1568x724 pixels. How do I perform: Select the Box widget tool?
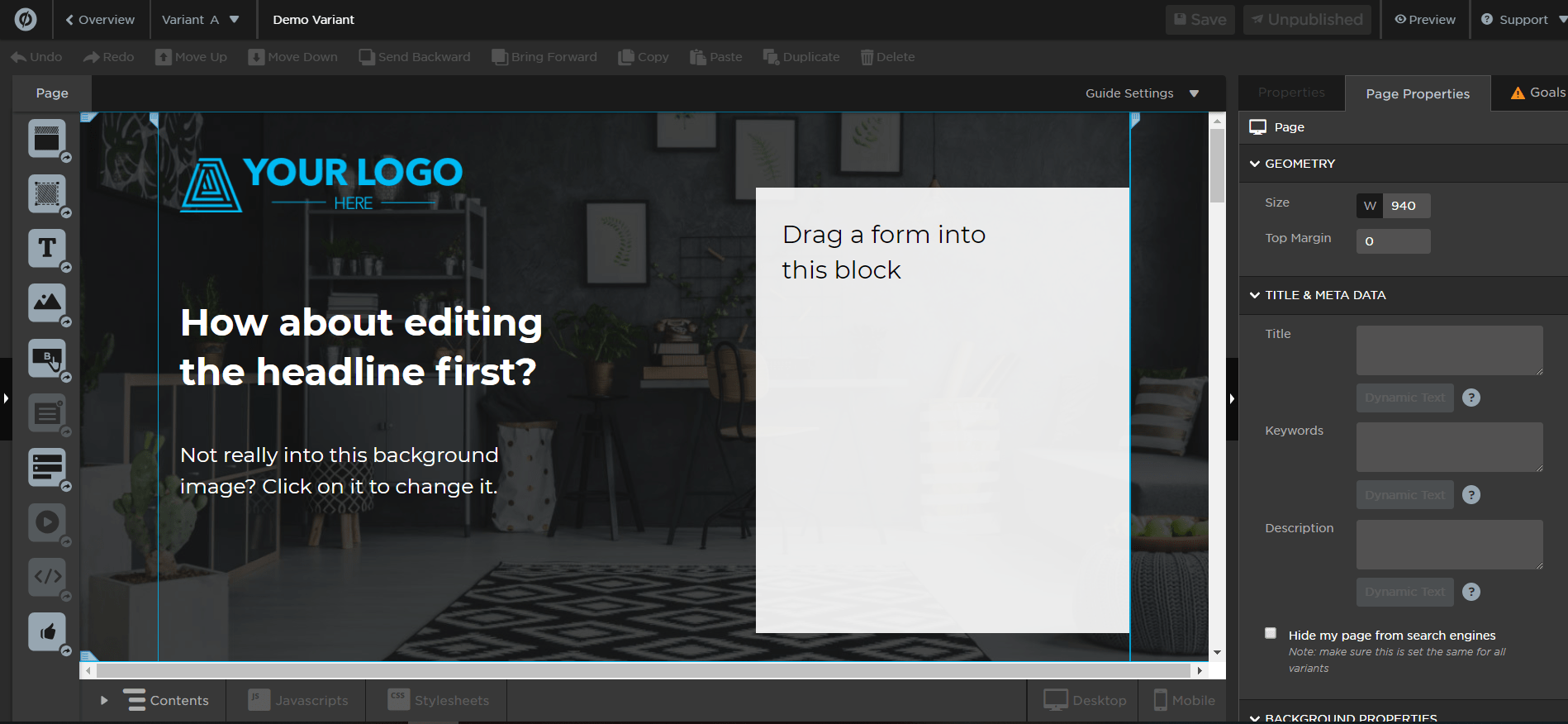47,193
